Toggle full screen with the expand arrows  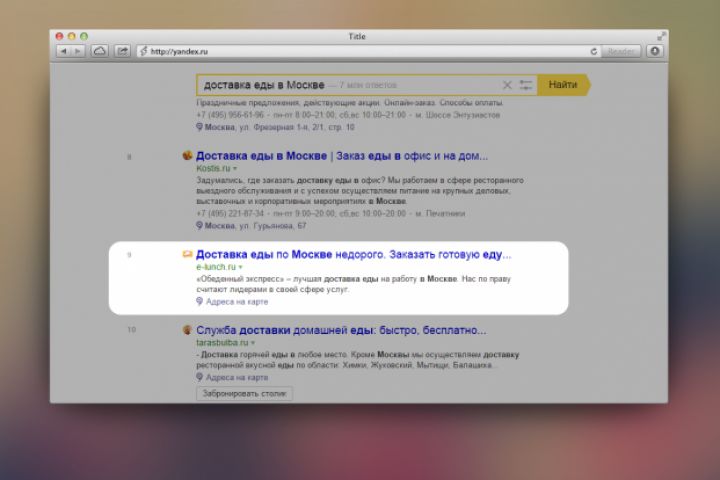point(661,36)
